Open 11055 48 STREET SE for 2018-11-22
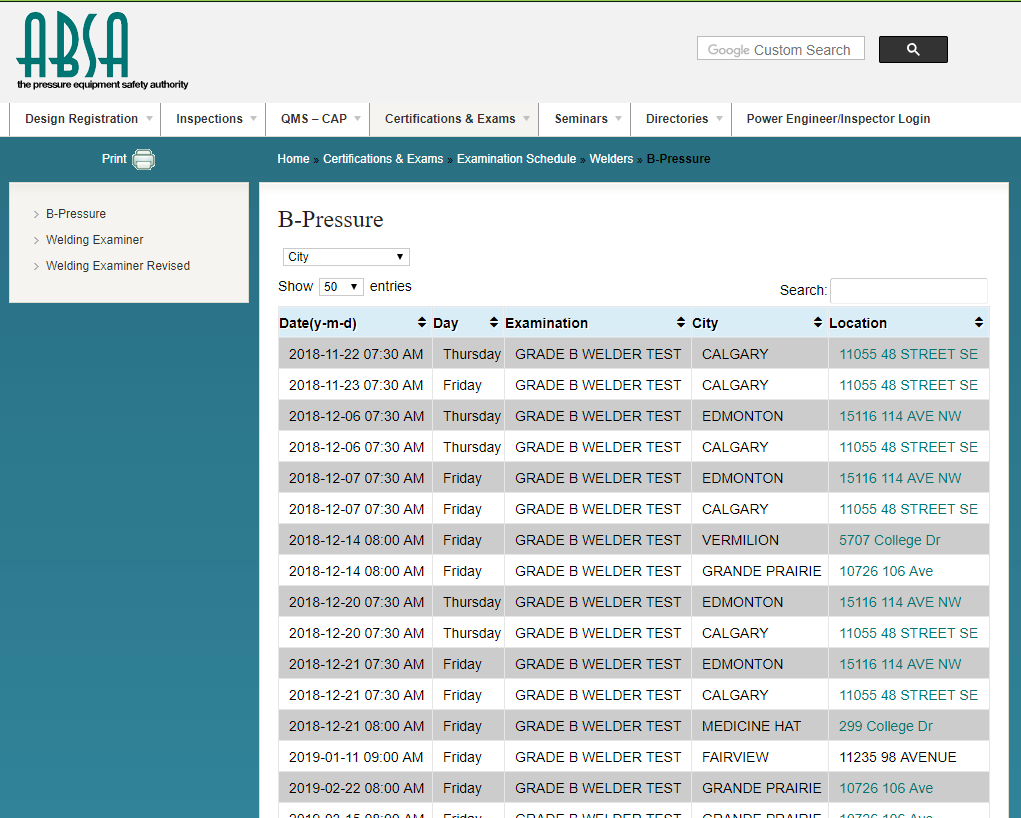Screen dimensions: 1021x818 [908, 354]
